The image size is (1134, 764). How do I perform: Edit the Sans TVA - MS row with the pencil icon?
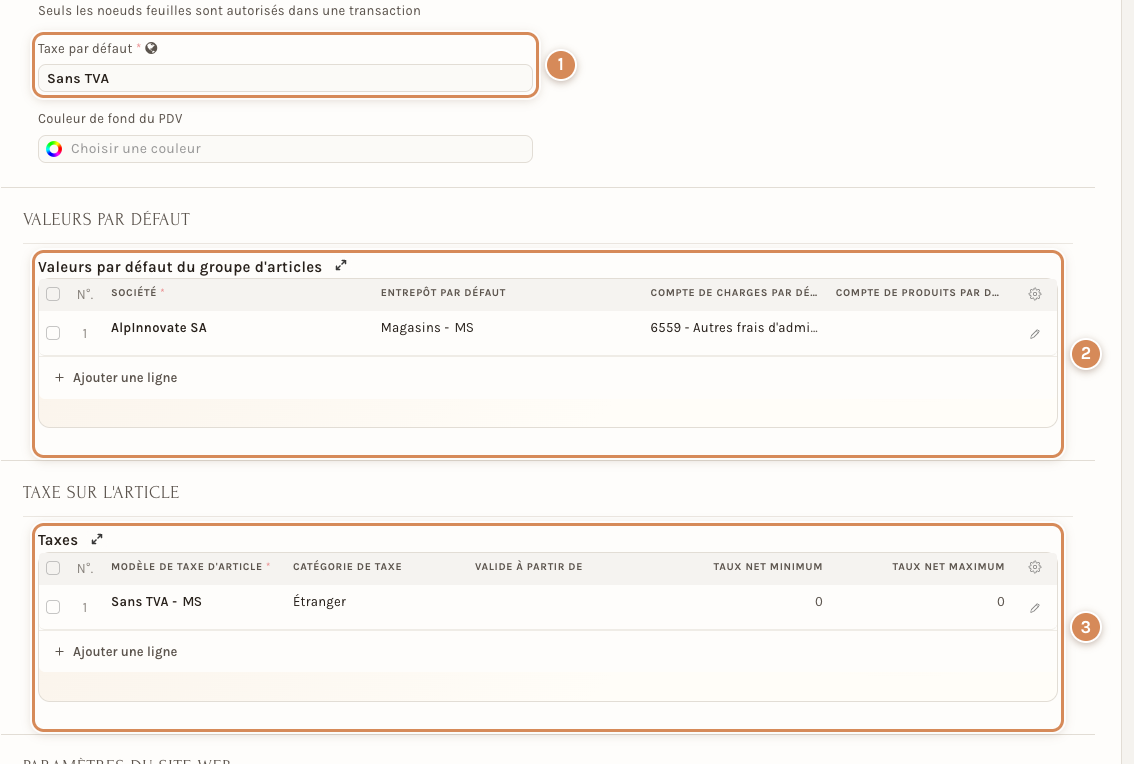tap(1035, 608)
